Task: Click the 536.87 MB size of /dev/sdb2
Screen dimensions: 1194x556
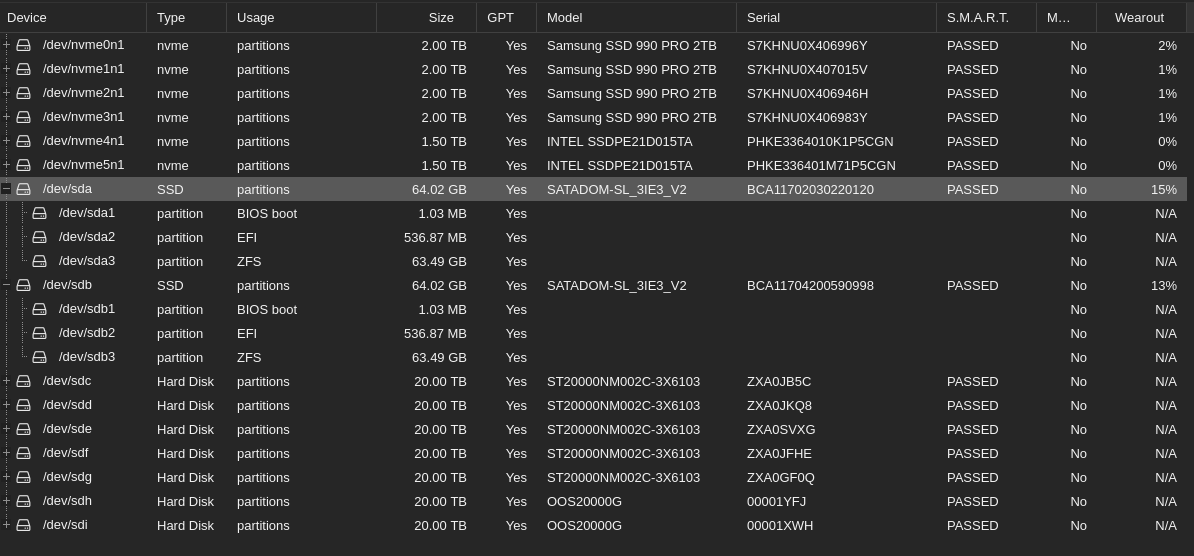Action: [x=435, y=334]
